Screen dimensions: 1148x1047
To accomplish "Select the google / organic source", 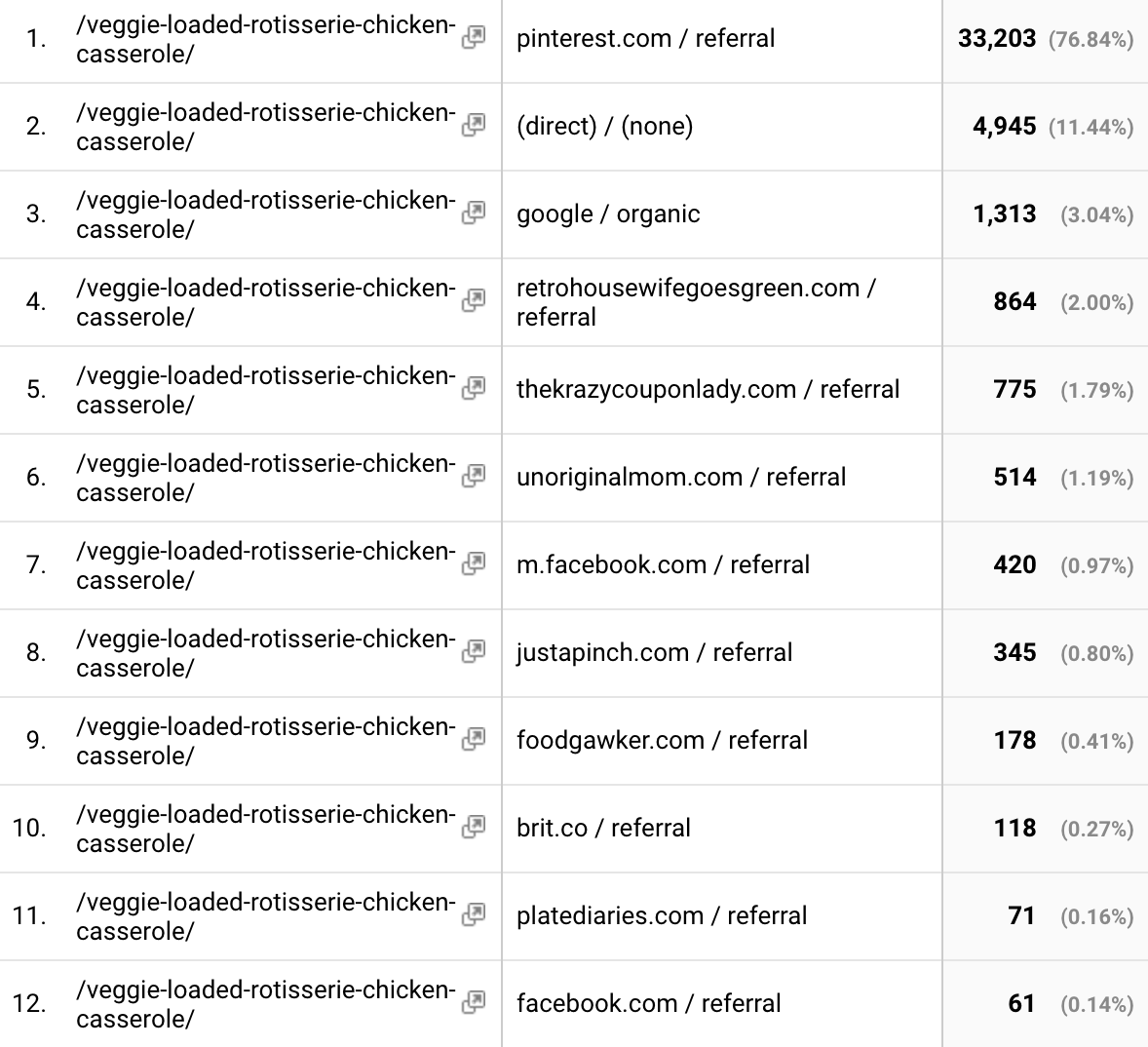I will click(x=608, y=214).
